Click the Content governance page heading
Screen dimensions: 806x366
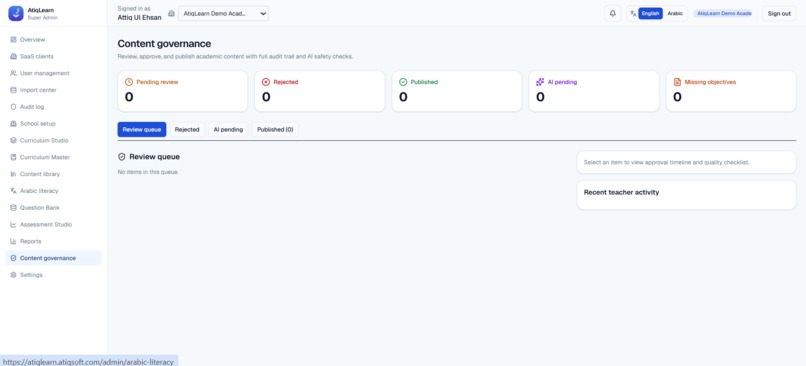[164, 44]
